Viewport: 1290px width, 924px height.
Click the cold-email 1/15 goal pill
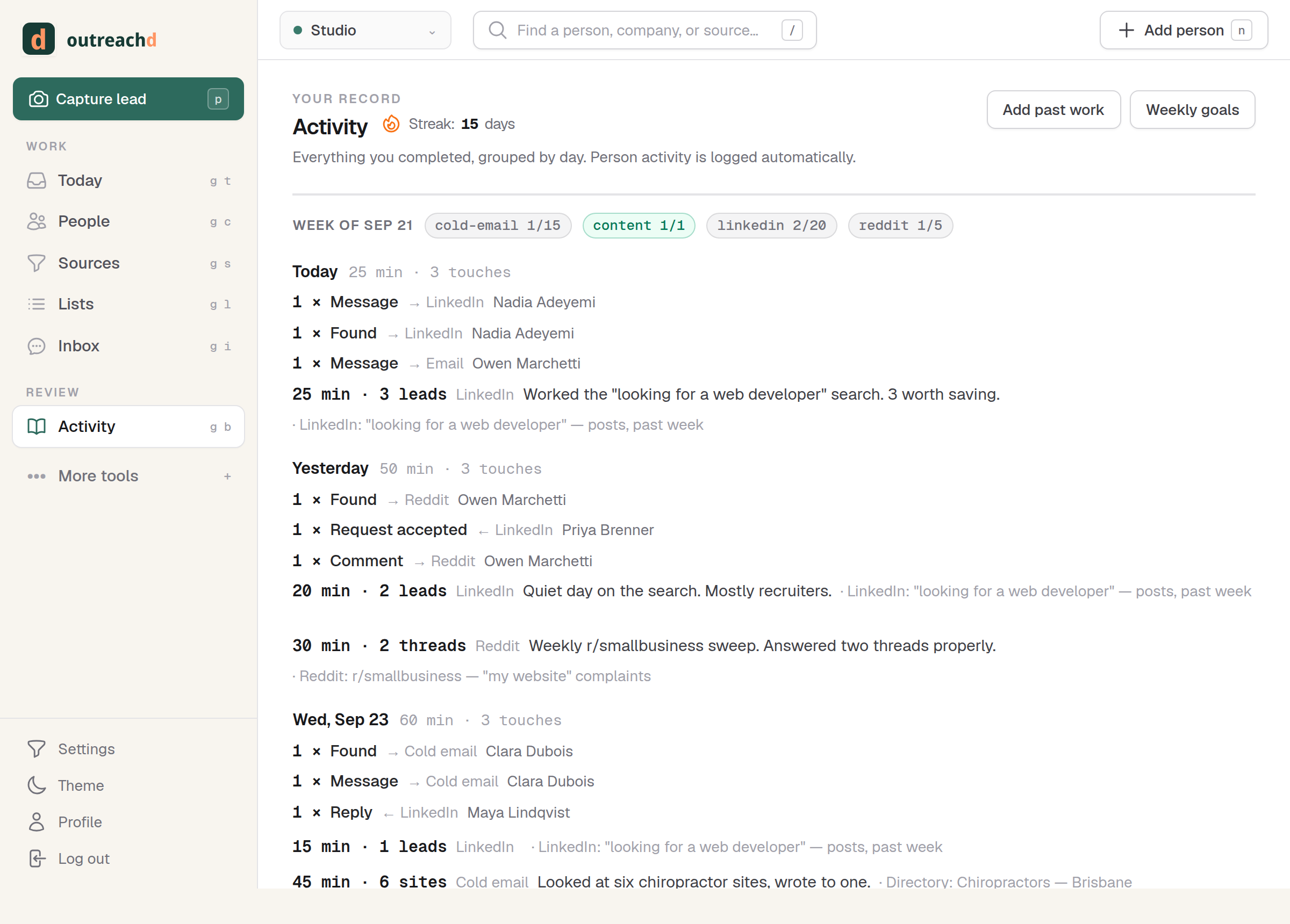498,226
